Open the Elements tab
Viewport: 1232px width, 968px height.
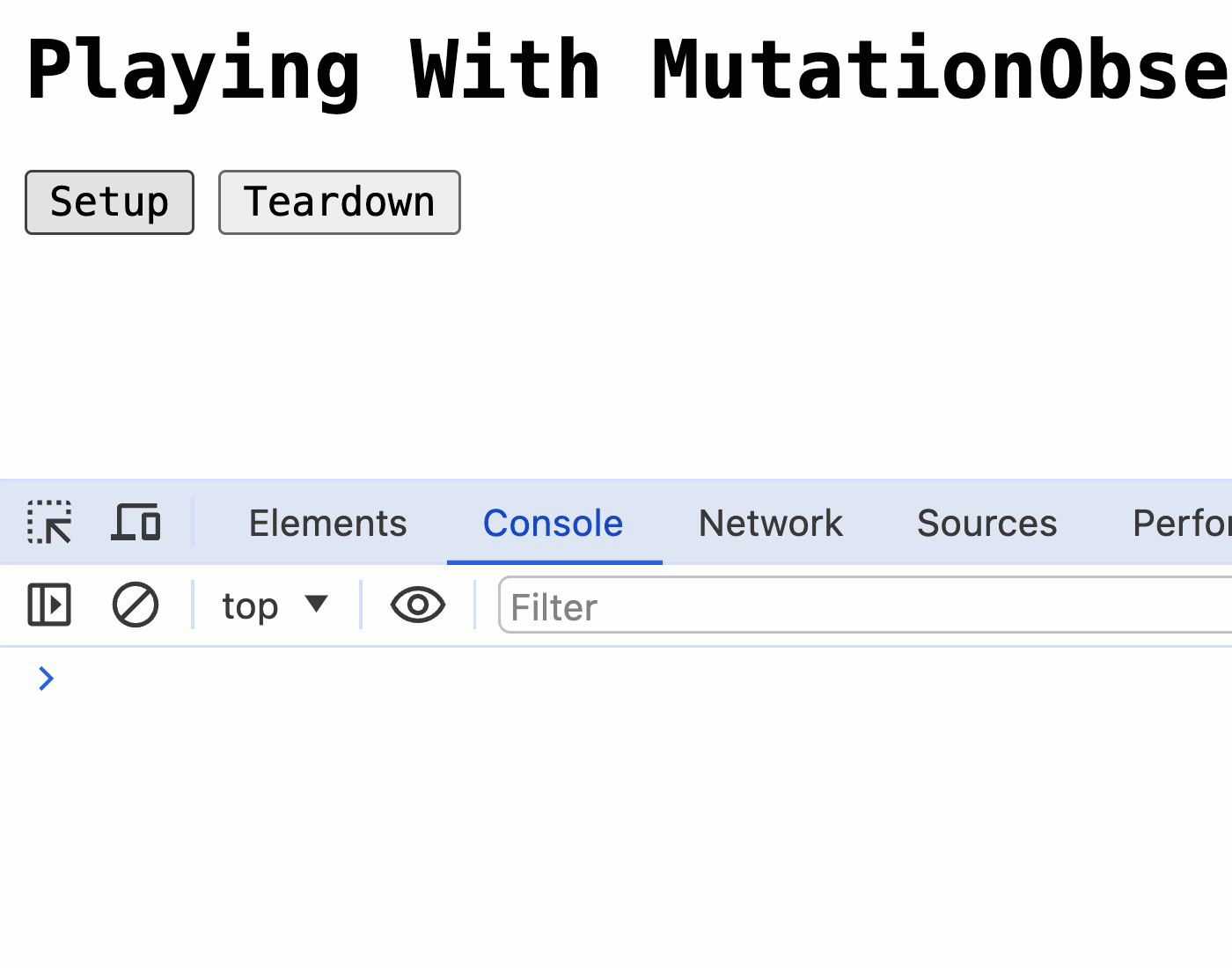(x=327, y=524)
